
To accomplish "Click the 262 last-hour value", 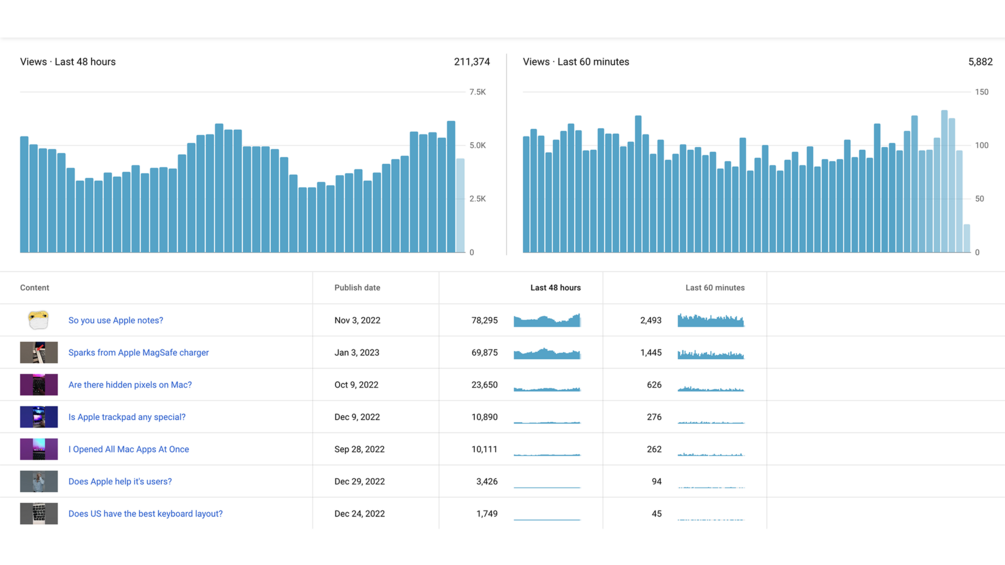I will coord(654,449).
